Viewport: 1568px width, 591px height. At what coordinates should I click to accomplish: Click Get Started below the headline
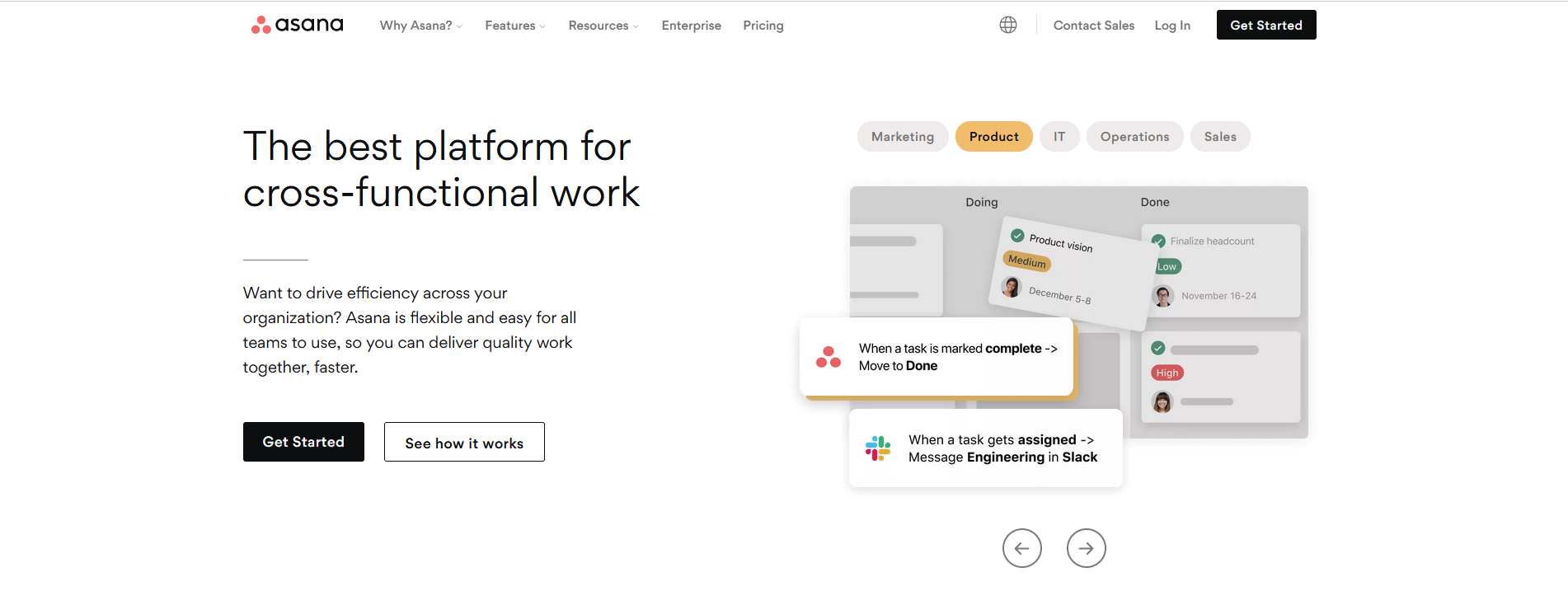tap(303, 442)
